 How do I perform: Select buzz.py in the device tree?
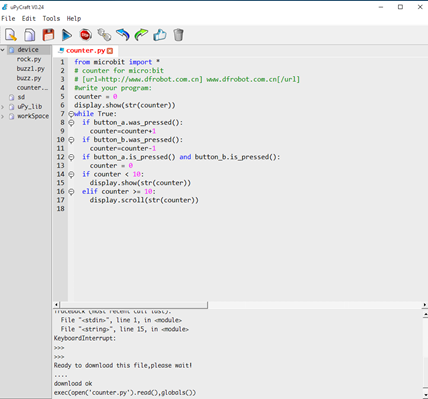(x=29, y=78)
